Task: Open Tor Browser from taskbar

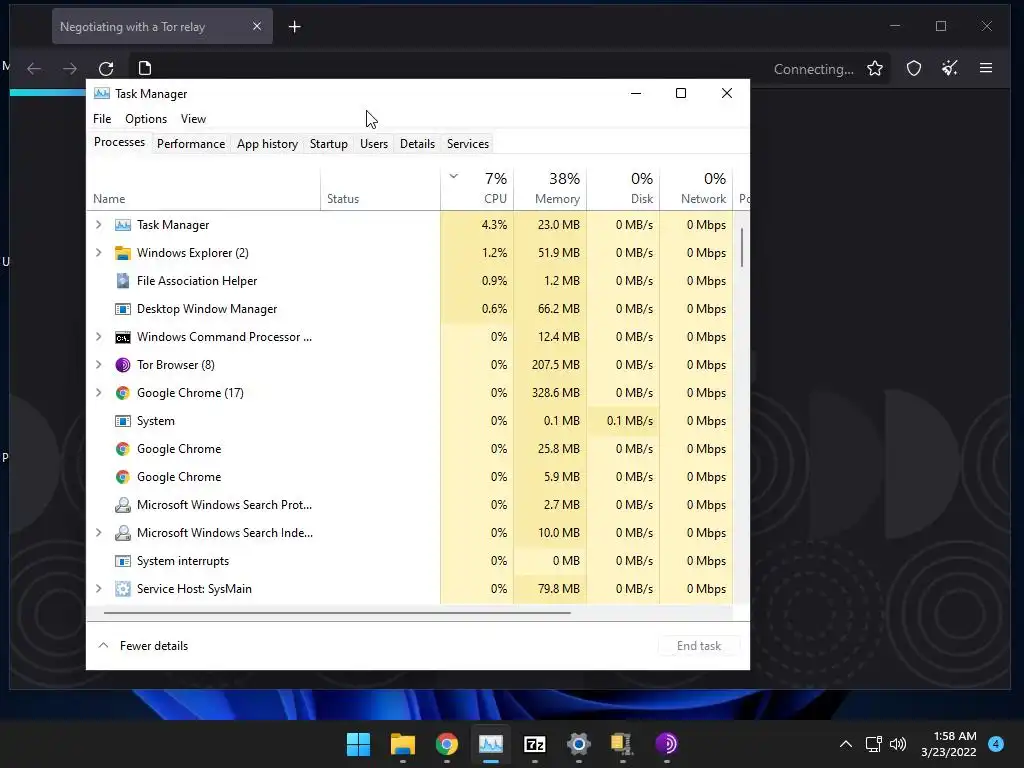Action: click(x=667, y=744)
